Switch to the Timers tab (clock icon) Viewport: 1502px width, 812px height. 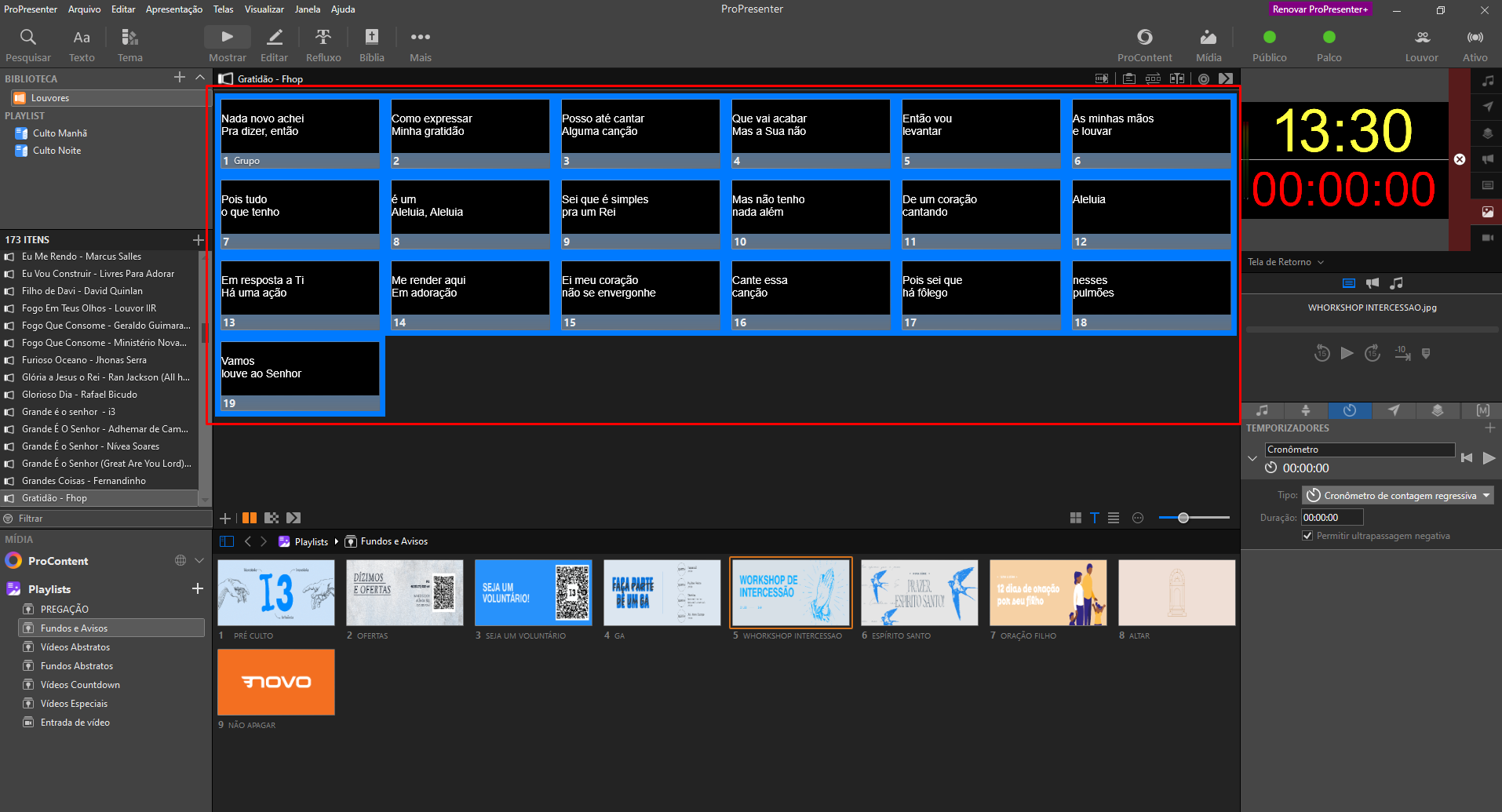tap(1350, 410)
